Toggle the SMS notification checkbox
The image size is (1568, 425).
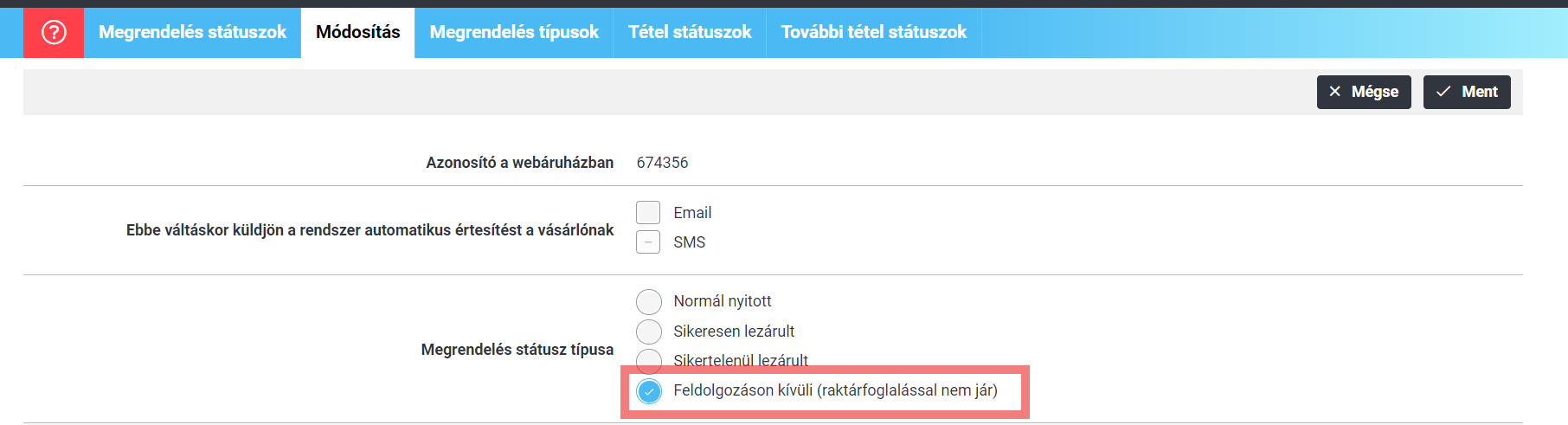[648, 242]
